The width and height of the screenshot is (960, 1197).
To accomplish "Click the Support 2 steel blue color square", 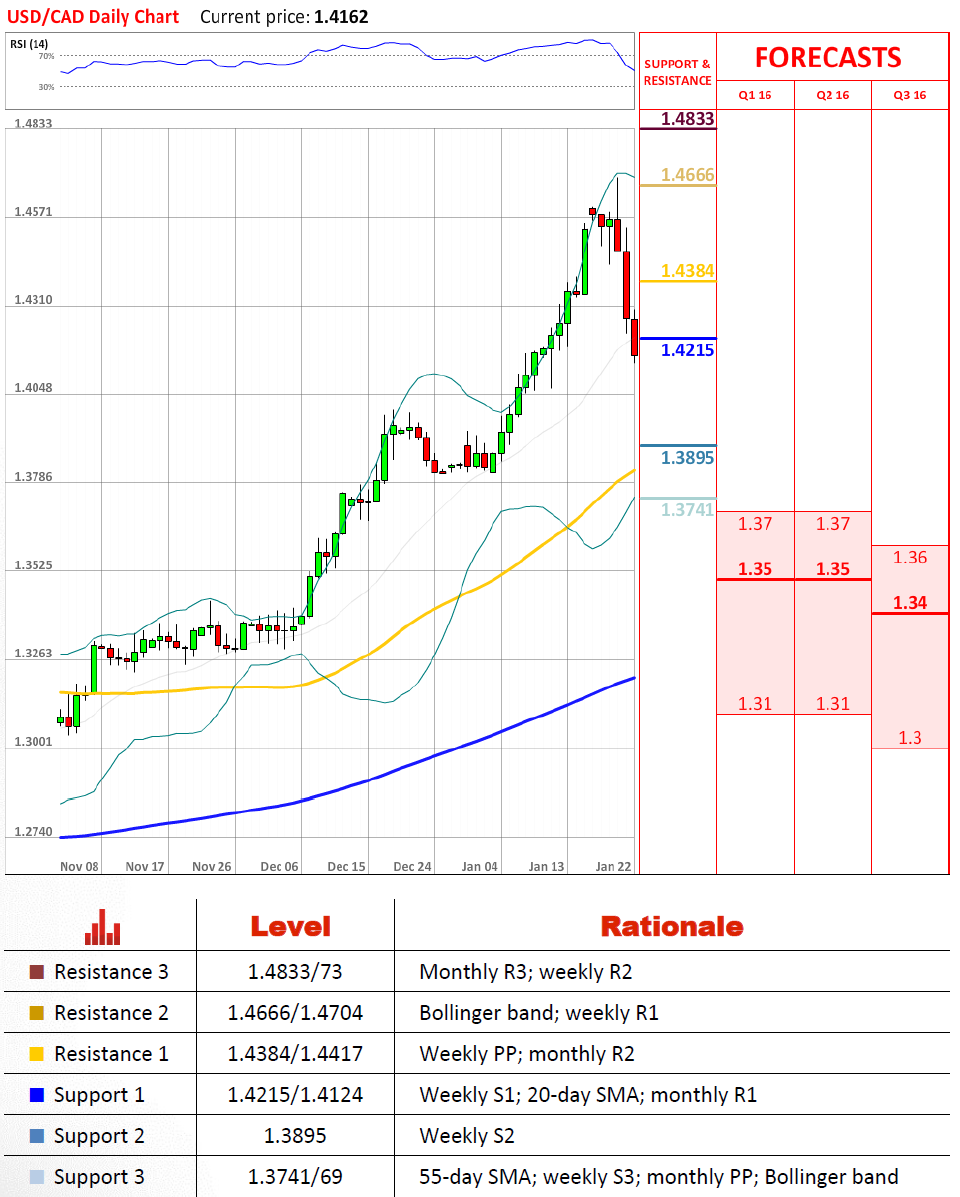I will (x=37, y=1136).
